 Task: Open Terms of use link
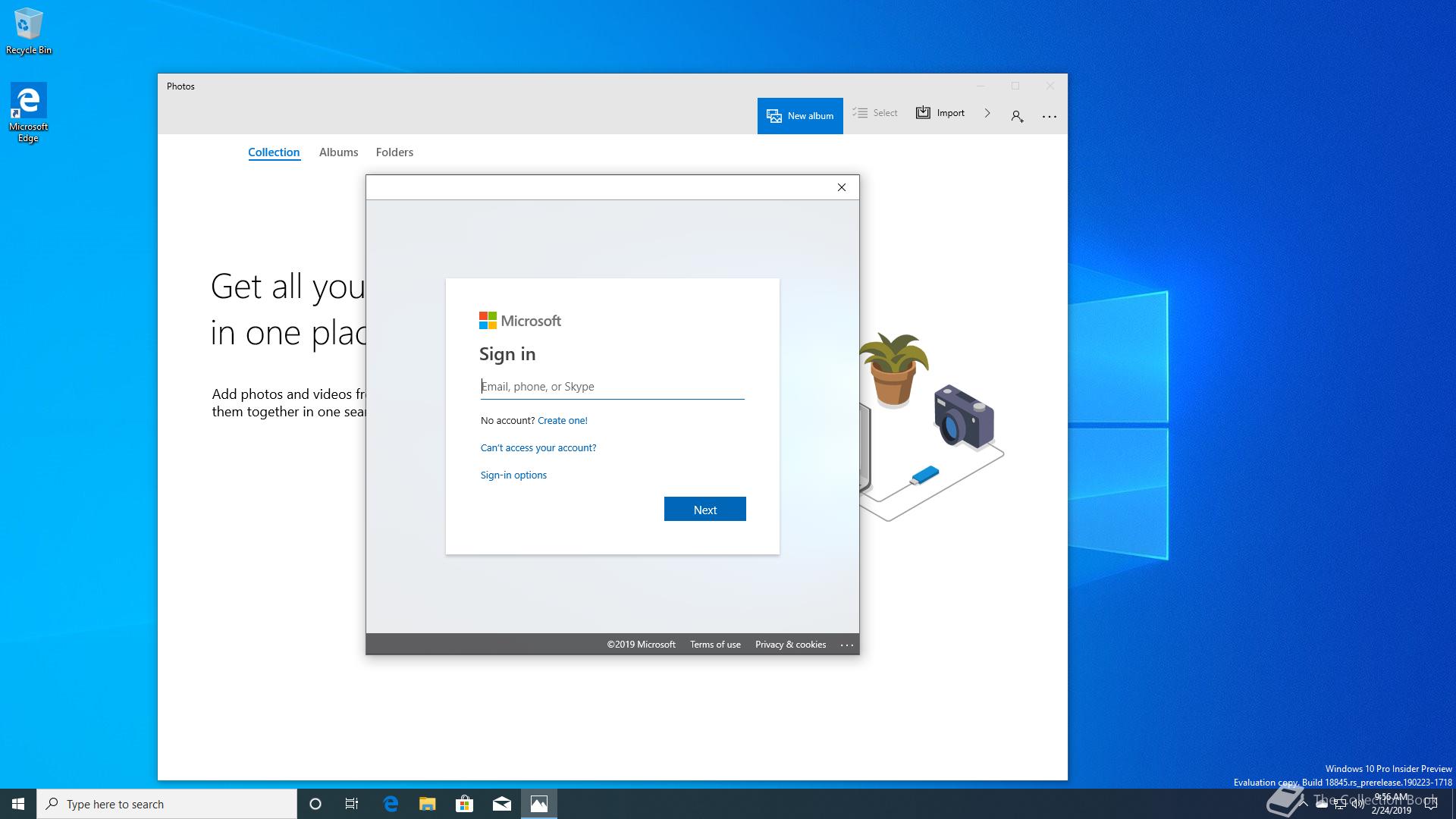(x=715, y=645)
